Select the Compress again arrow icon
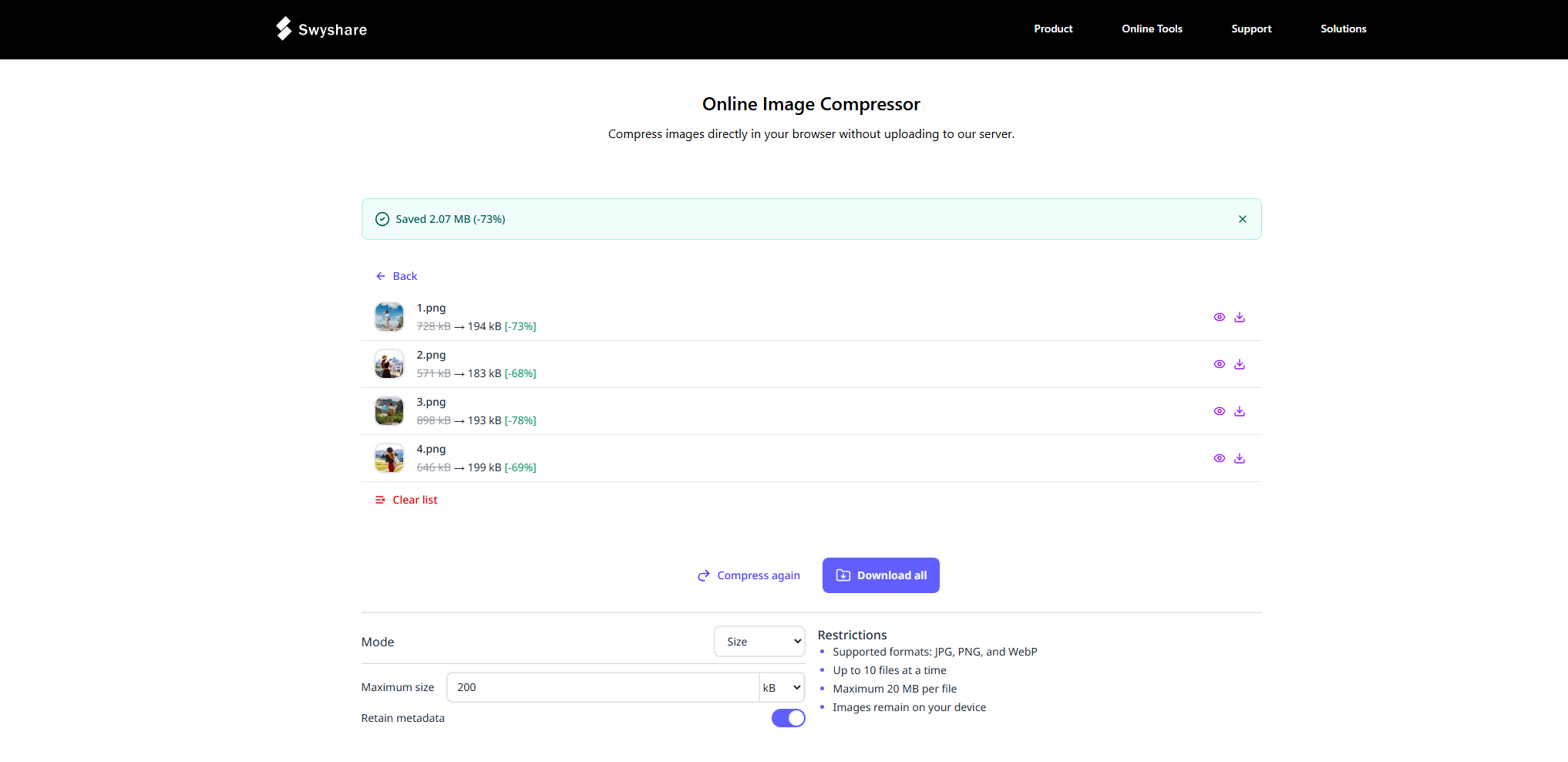Screen dimensions: 1568x762 pos(702,575)
